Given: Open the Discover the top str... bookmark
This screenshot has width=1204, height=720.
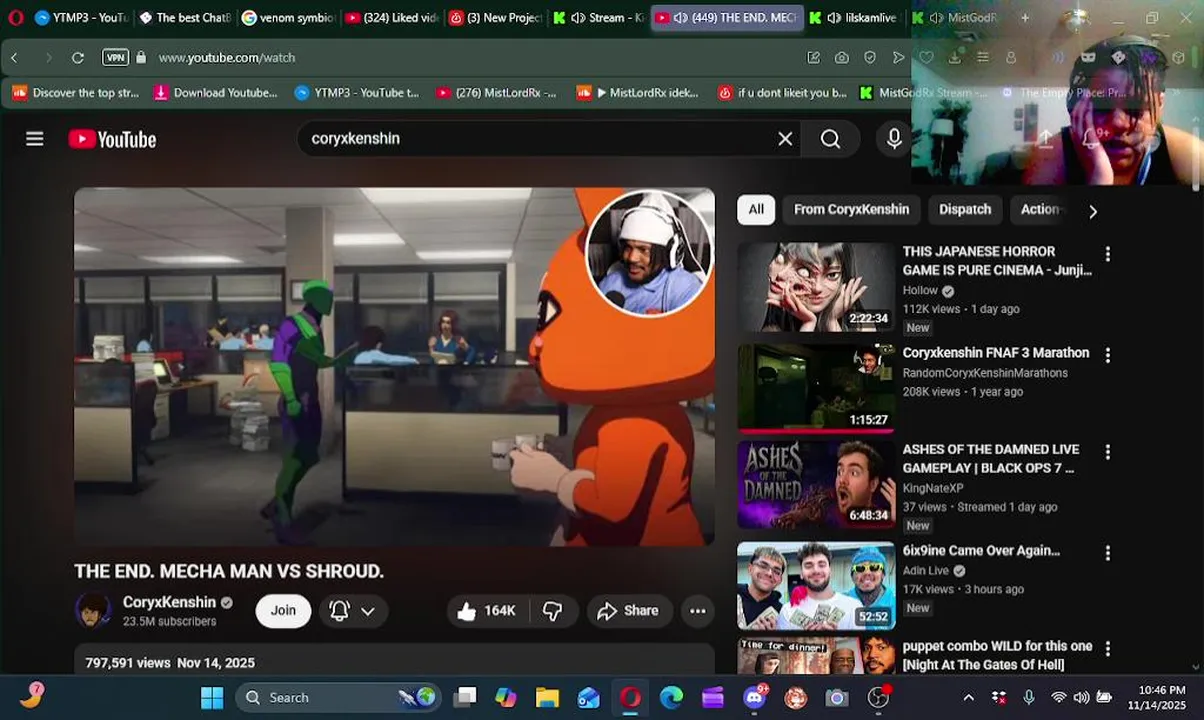Looking at the screenshot, I should click(x=76, y=93).
